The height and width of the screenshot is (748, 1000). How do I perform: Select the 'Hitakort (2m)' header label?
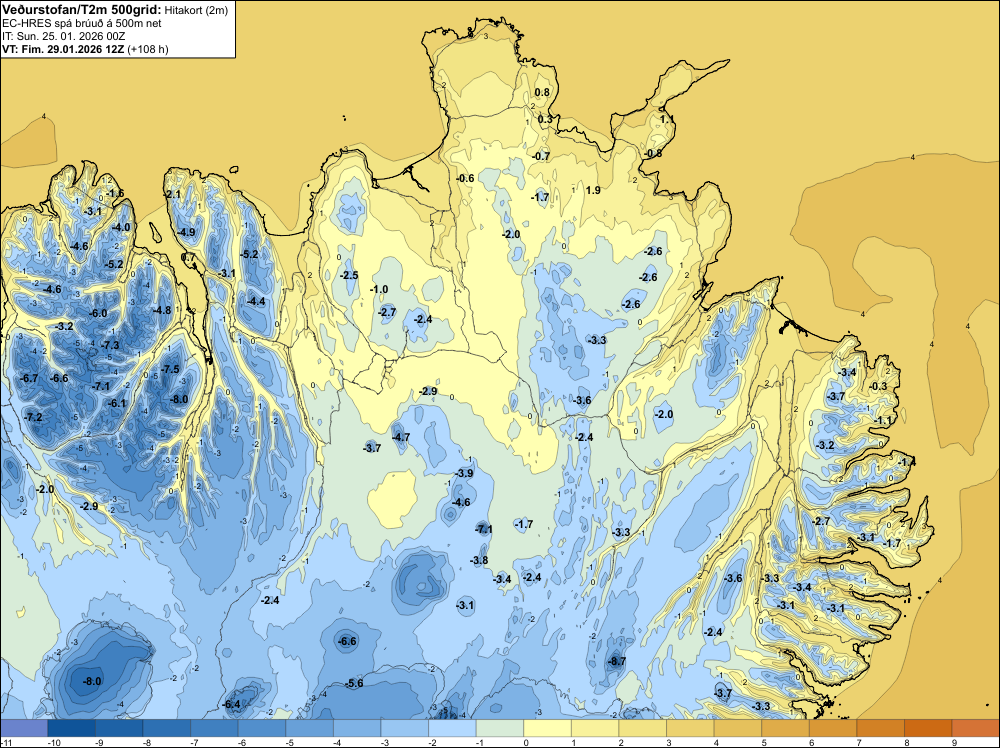195,10
